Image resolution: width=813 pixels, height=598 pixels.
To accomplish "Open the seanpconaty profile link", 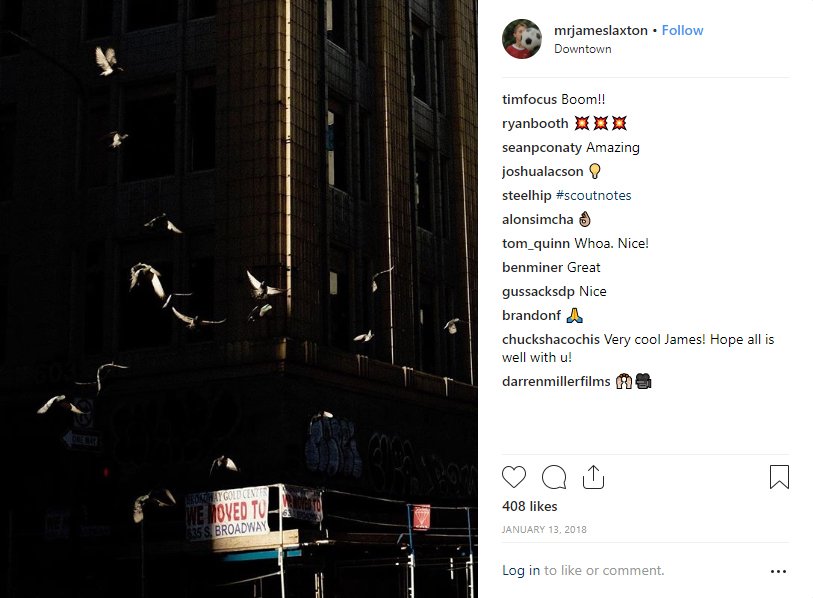I will click(542, 147).
